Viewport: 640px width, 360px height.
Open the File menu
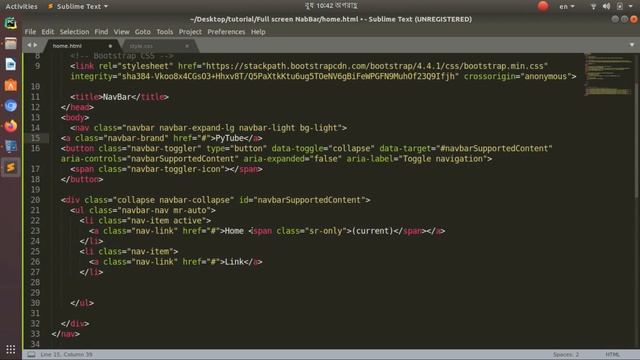[x=30, y=32]
